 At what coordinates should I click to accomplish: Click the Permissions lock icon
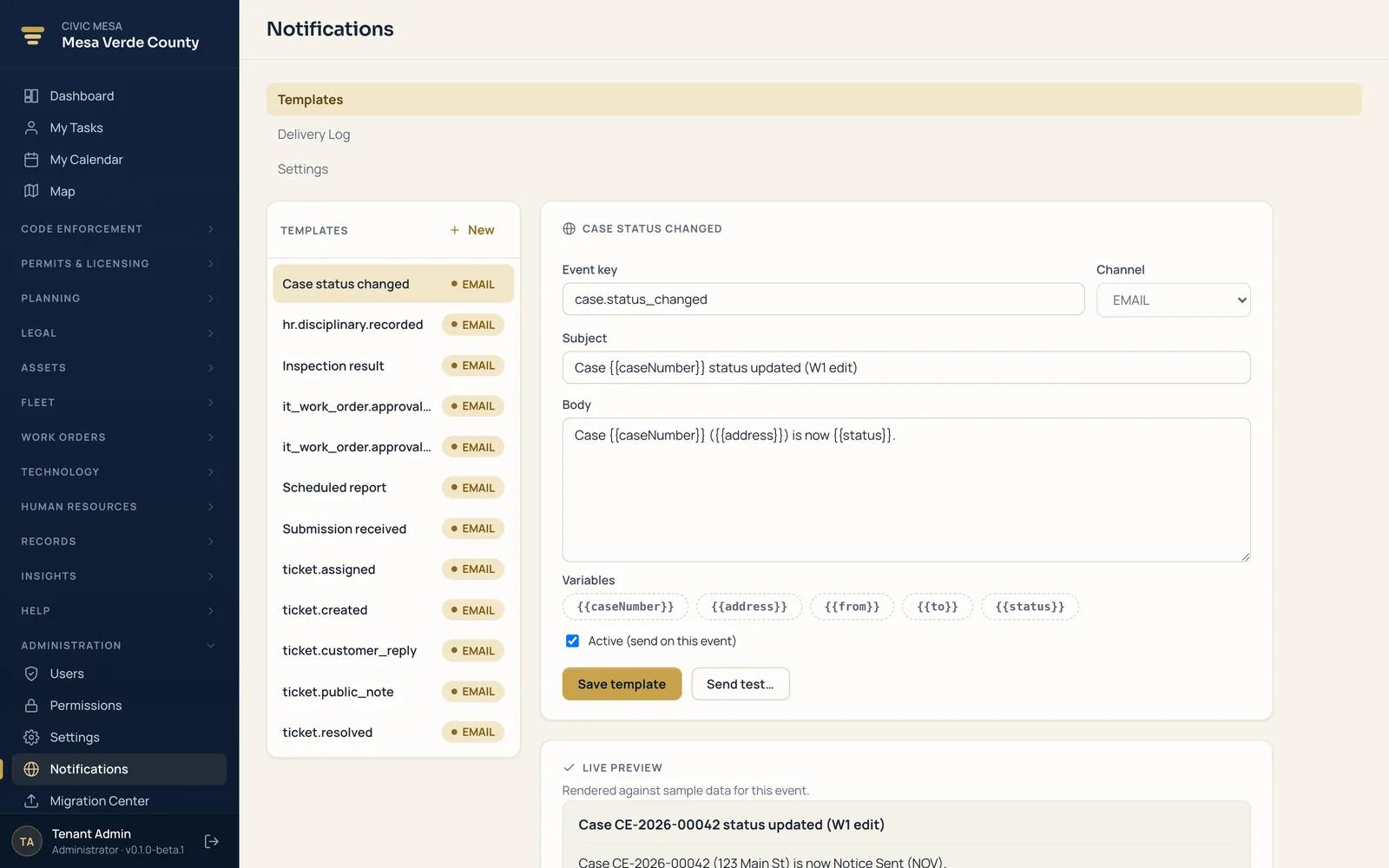[x=31, y=706]
